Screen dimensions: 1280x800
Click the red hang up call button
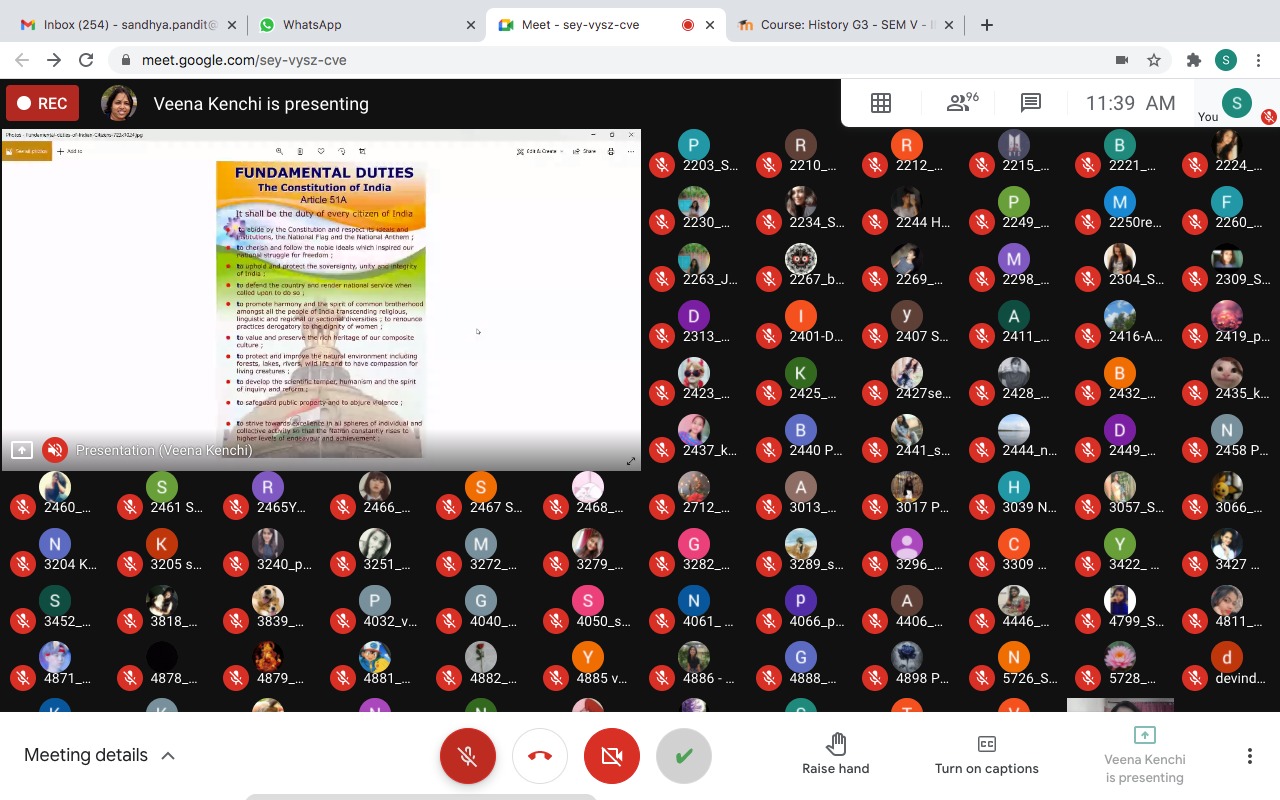(x=539, y=756)
